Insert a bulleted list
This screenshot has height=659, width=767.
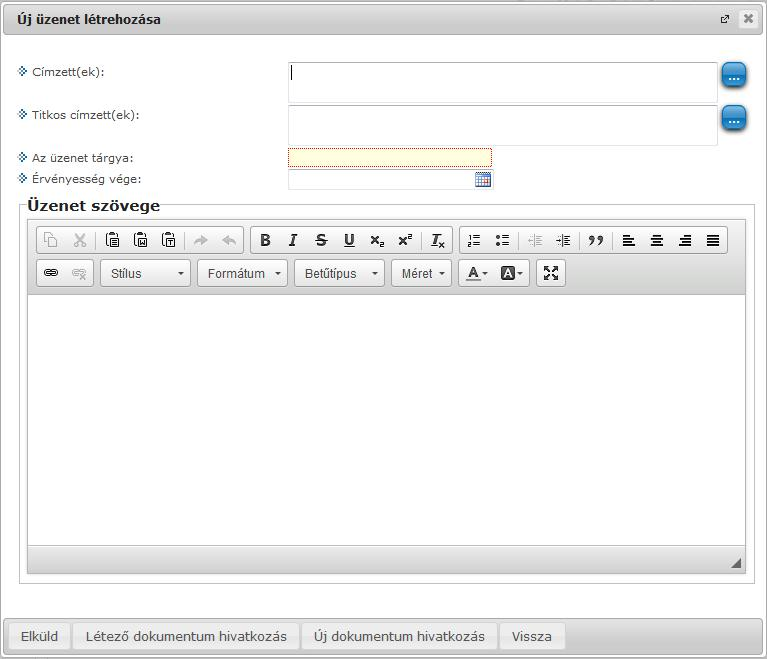coord(502,240)
